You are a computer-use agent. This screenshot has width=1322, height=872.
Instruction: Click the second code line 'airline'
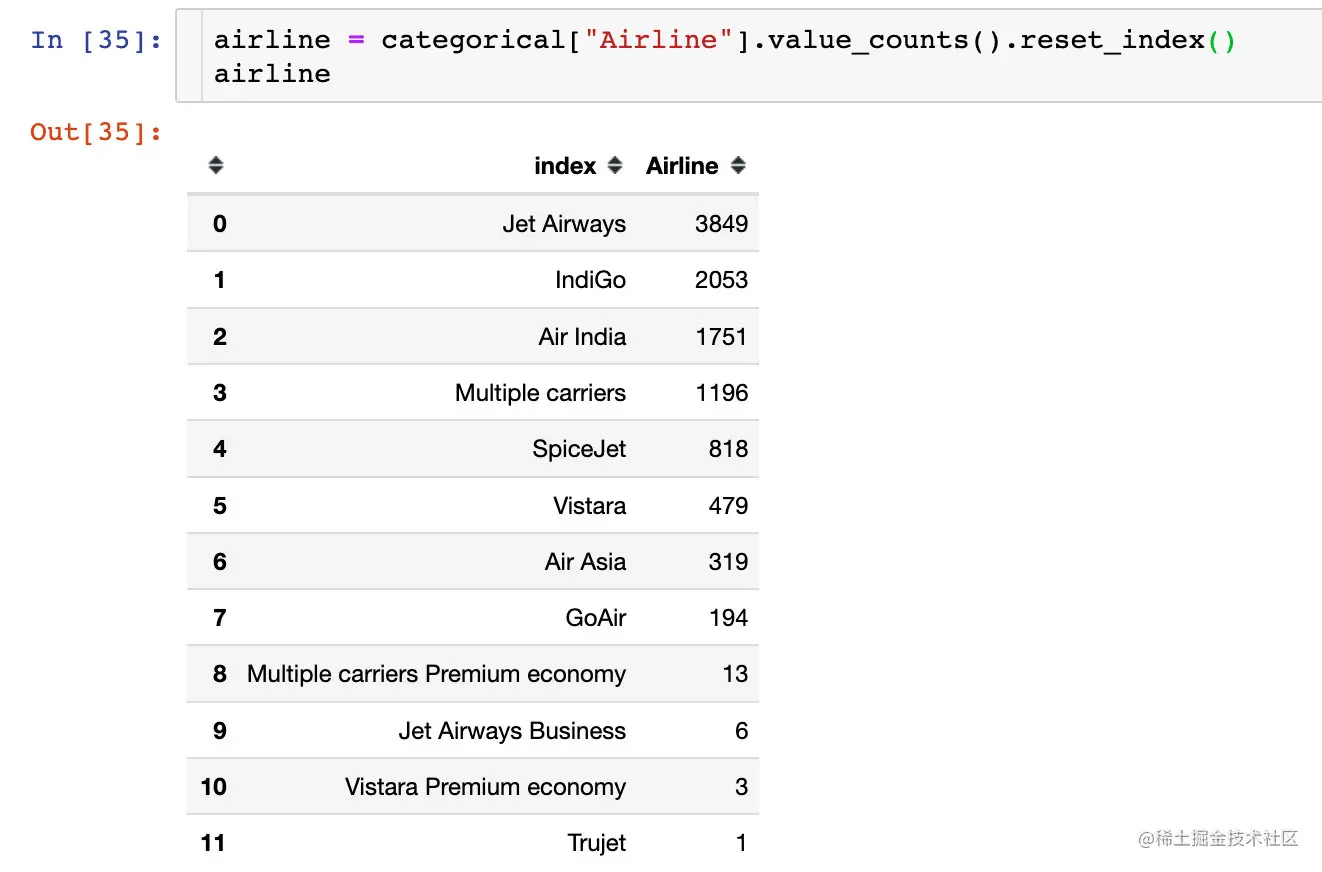pyautogui.click(x=272, y=74)
